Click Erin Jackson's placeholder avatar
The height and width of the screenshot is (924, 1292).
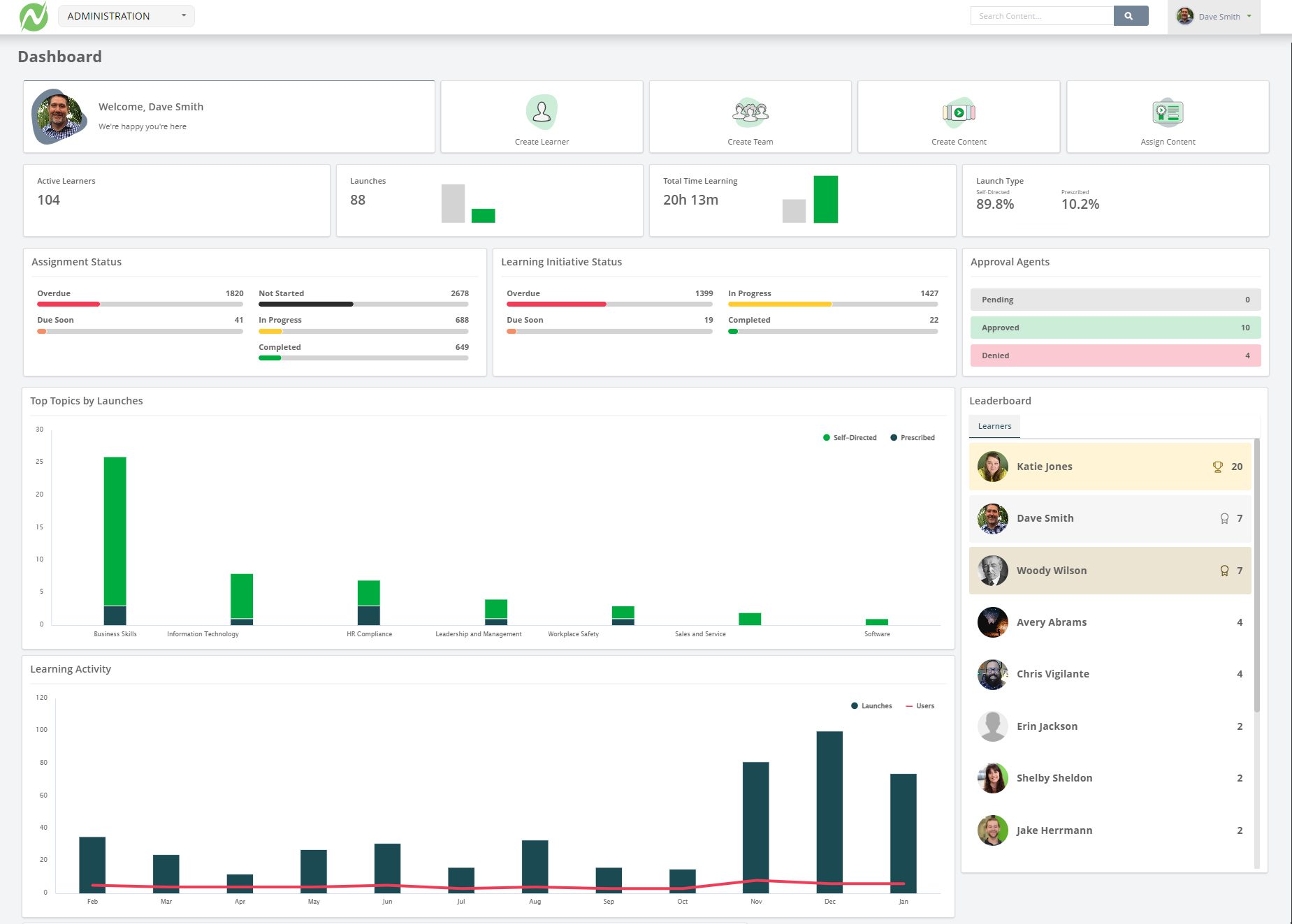(x=992, y=726)
